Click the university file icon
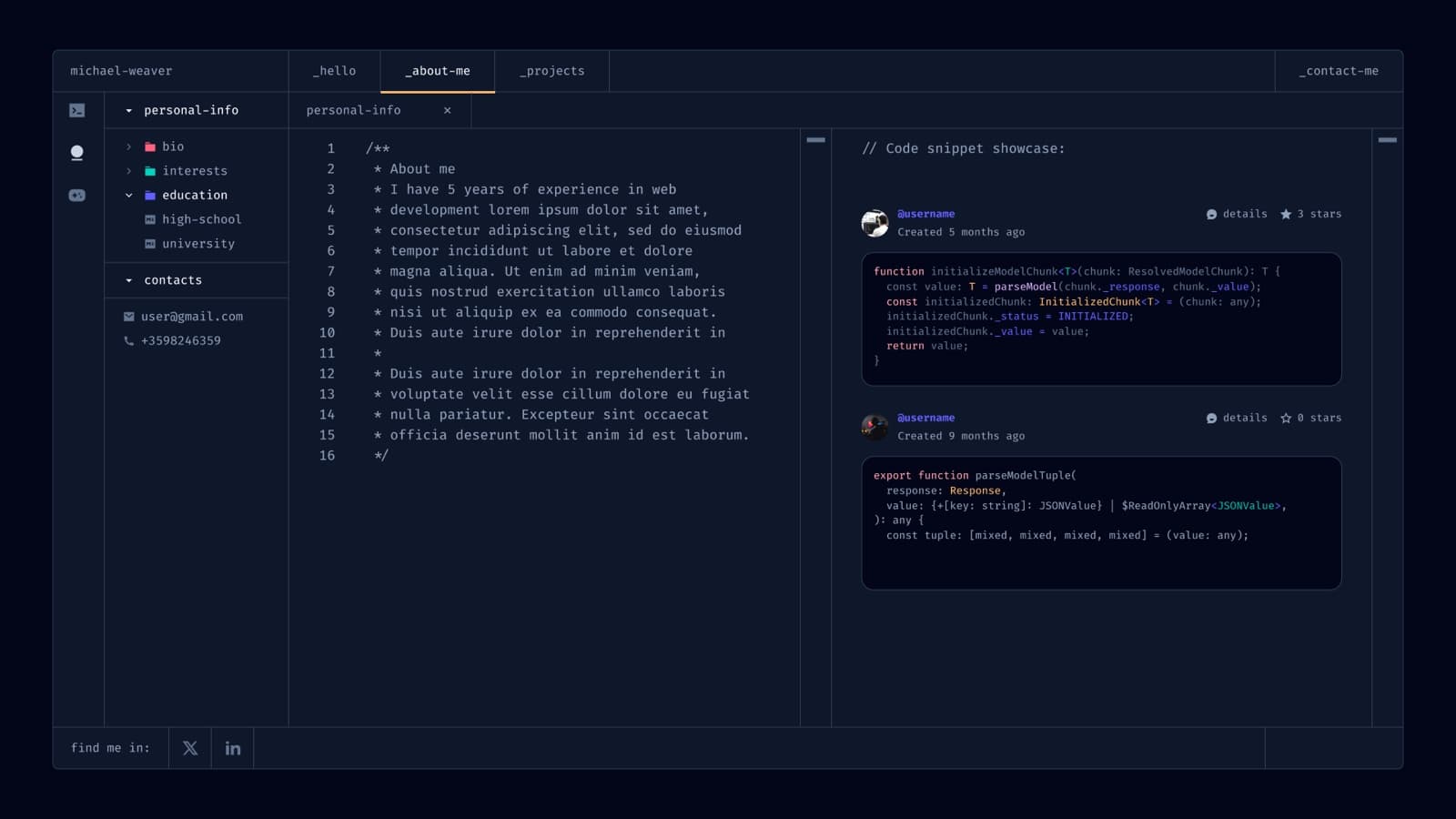The height and width of the screenshot is (819, 1456). tap(150, 244)
